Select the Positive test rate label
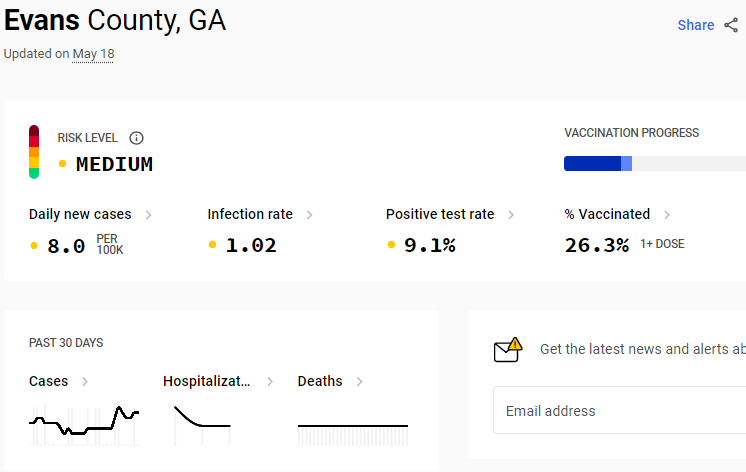This screenshot has width=746, height=472. coord(440,215)
